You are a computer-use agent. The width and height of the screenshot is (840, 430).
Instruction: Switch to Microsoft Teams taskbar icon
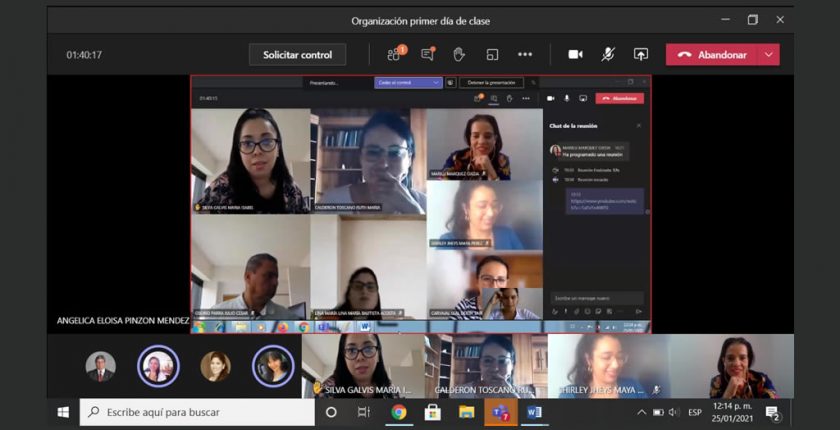pyautogui.click(x=501, y=412)
